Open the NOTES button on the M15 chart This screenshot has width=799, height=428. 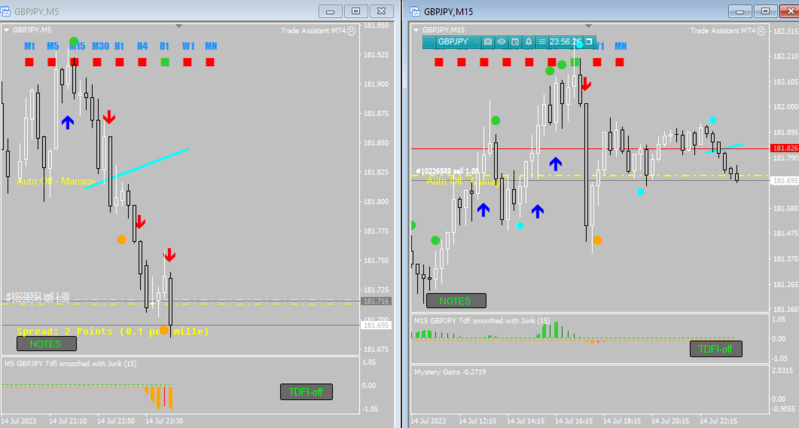(456, 301)
